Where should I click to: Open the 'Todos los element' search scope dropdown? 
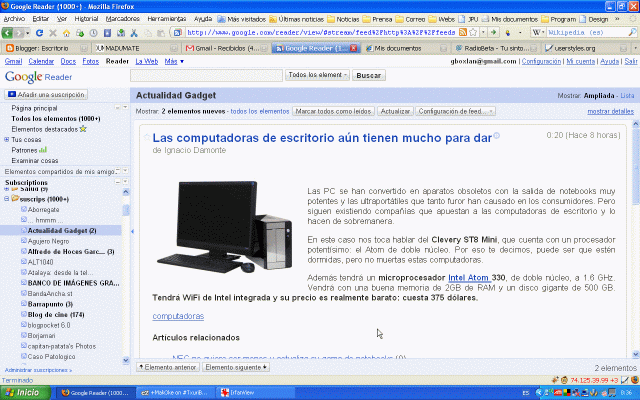pyautogui.click(x=317, y=75)
